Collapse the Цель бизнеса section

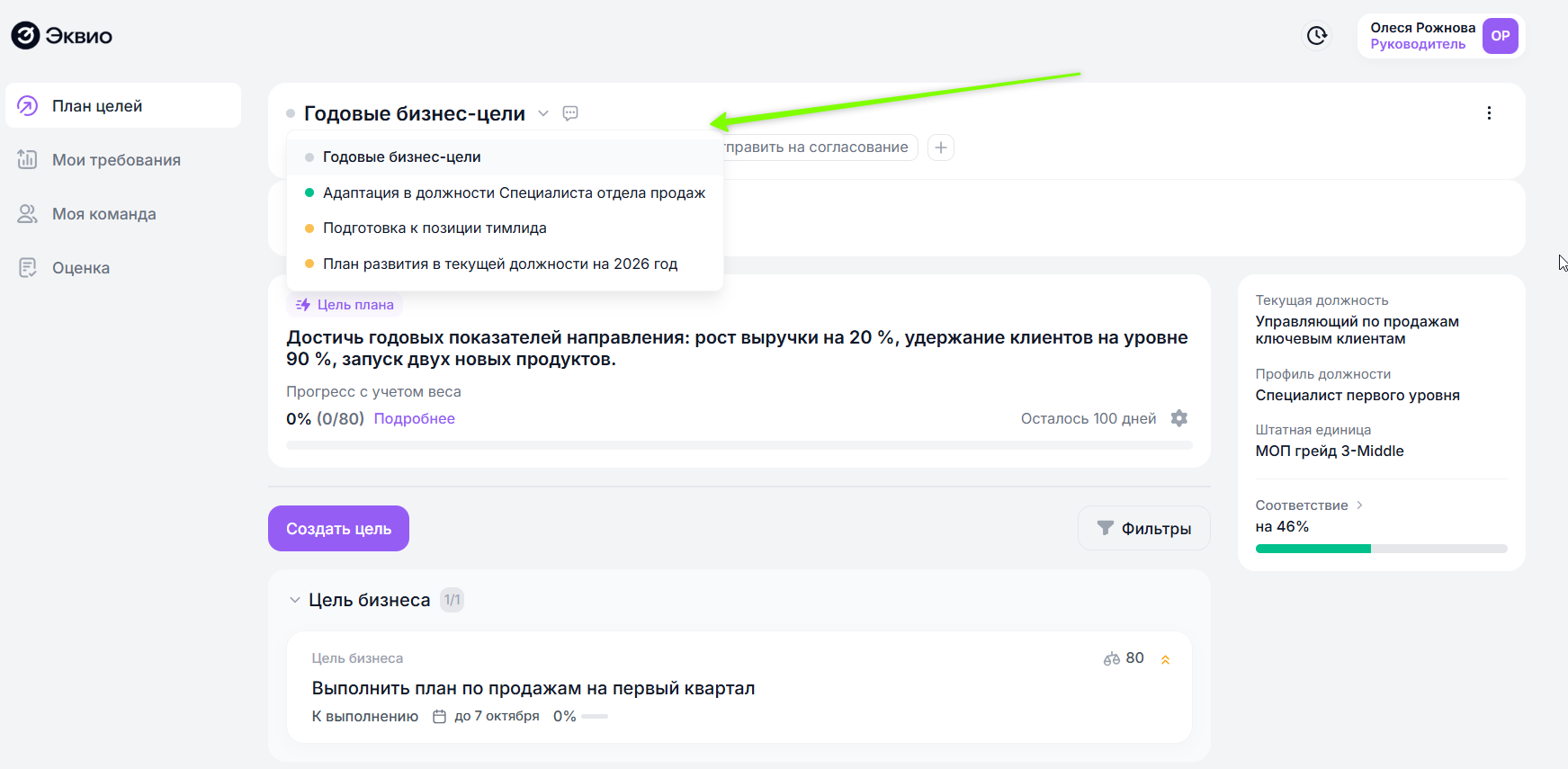click(x=294, y=600)
